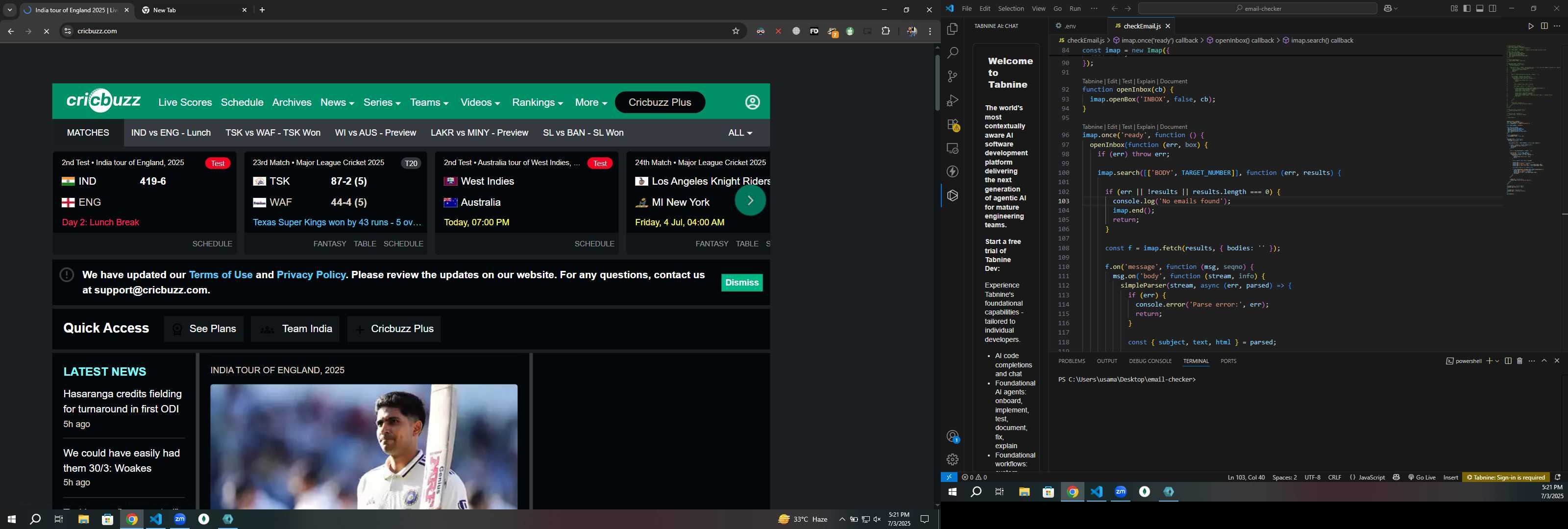Image resolution: width=1568 pixels, height=529 pixels.
Task: Open Run and Debug view in VS Code
Action: pyautogui.click(x=952, y=100)
